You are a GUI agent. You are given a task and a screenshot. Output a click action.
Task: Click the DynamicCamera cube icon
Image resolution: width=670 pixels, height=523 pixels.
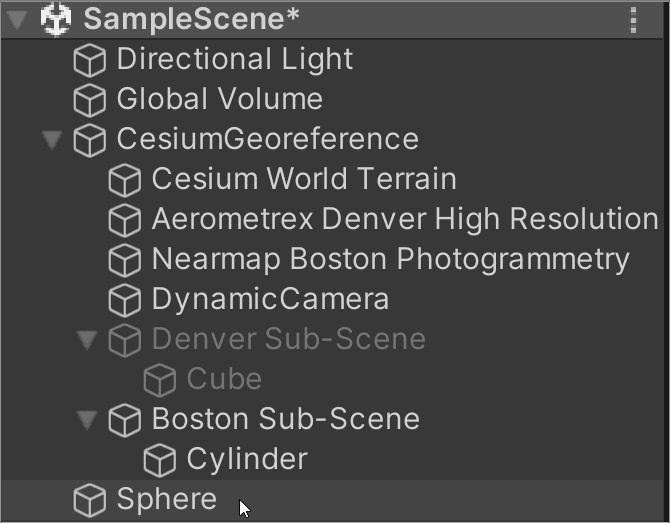coord(124,300)
